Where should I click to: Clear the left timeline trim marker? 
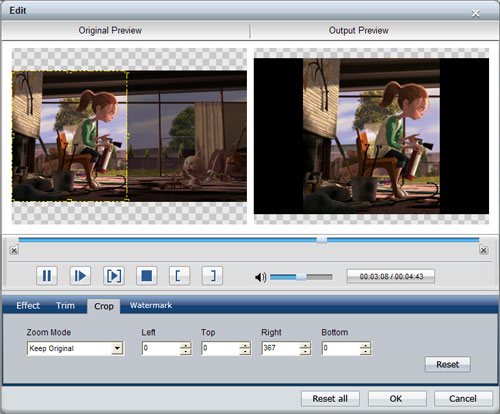tap(14, 250)
